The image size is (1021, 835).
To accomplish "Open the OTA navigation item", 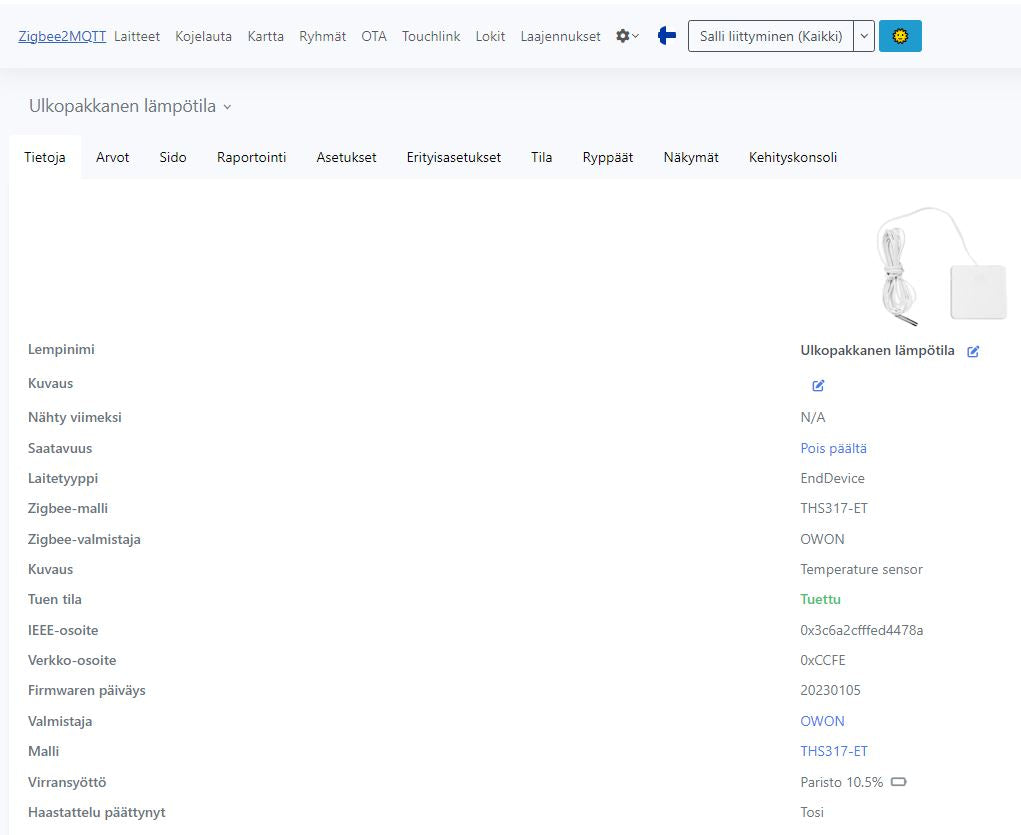I will (374, 36).
